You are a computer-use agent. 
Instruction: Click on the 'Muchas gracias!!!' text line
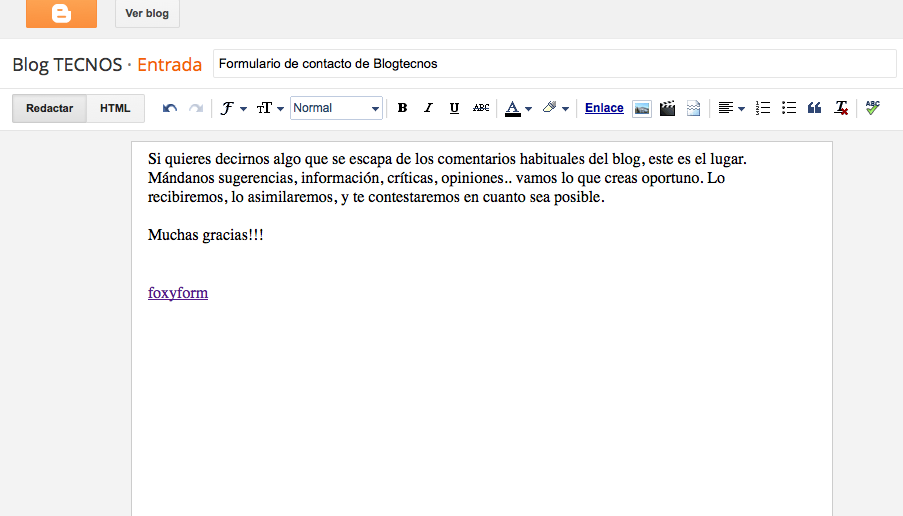206,235
